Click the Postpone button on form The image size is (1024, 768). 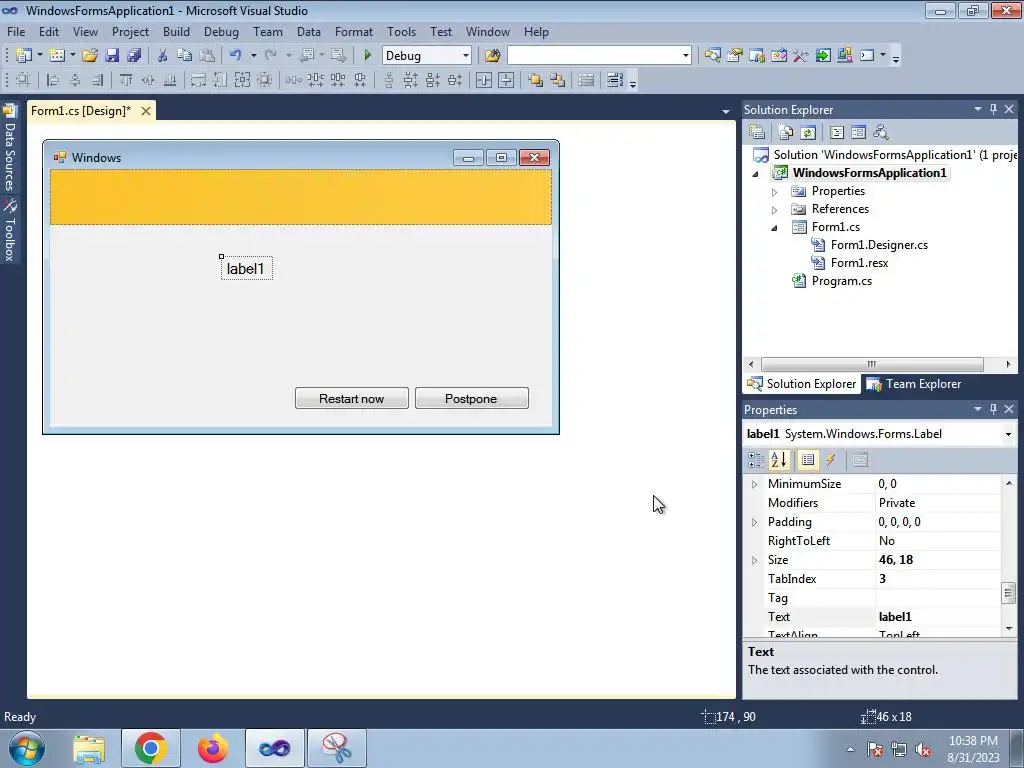pos(472,398)
